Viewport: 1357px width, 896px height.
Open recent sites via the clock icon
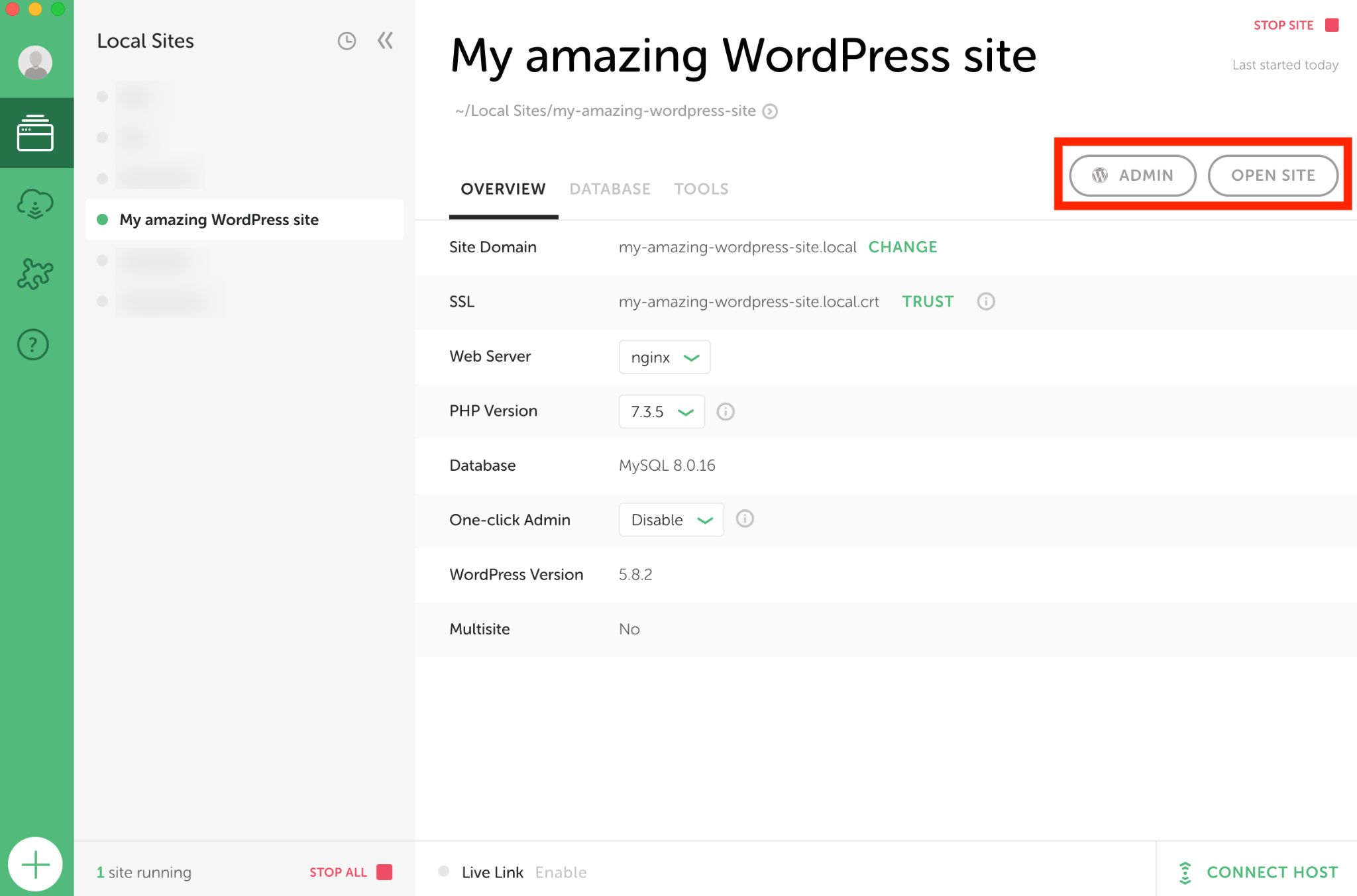tap(347, 40)
